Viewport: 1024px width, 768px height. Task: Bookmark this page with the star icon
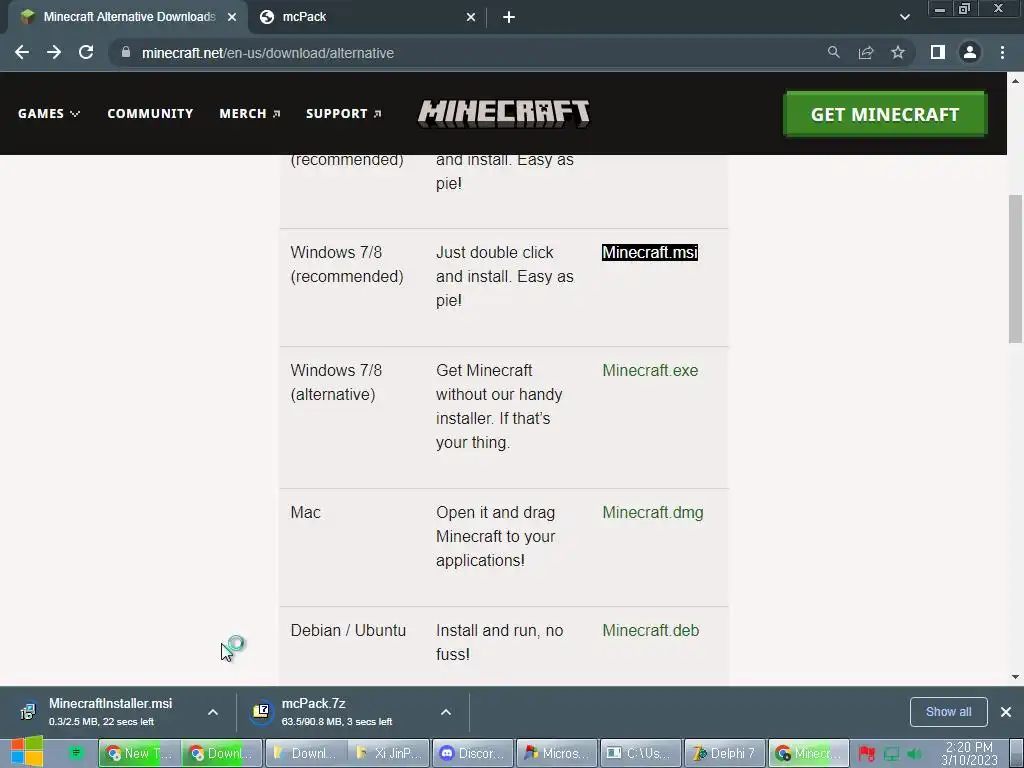tap(898, 52)
